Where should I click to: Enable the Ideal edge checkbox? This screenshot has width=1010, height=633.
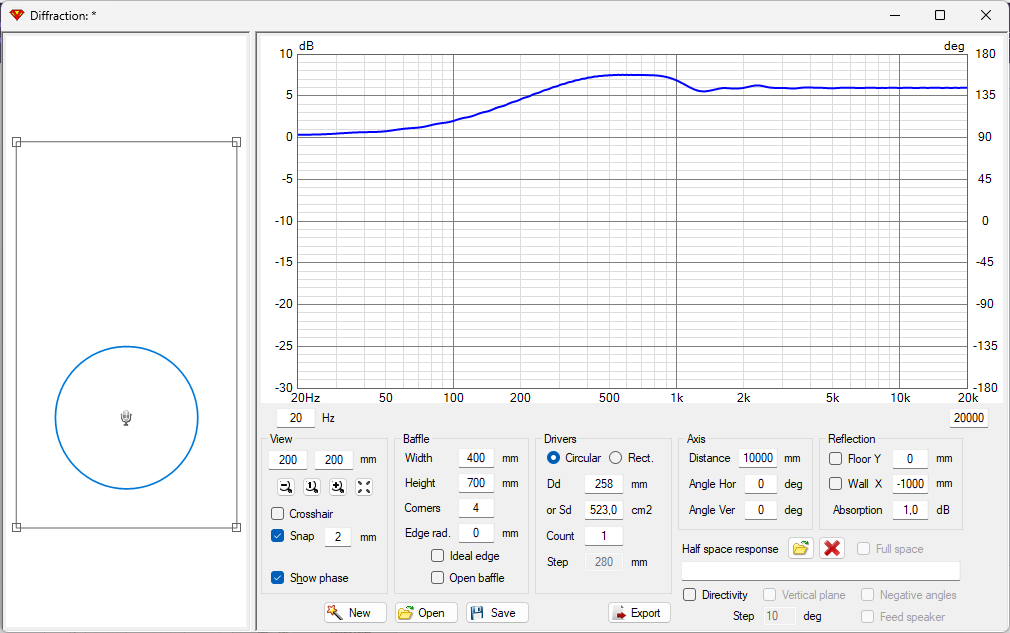click(437, 556)
